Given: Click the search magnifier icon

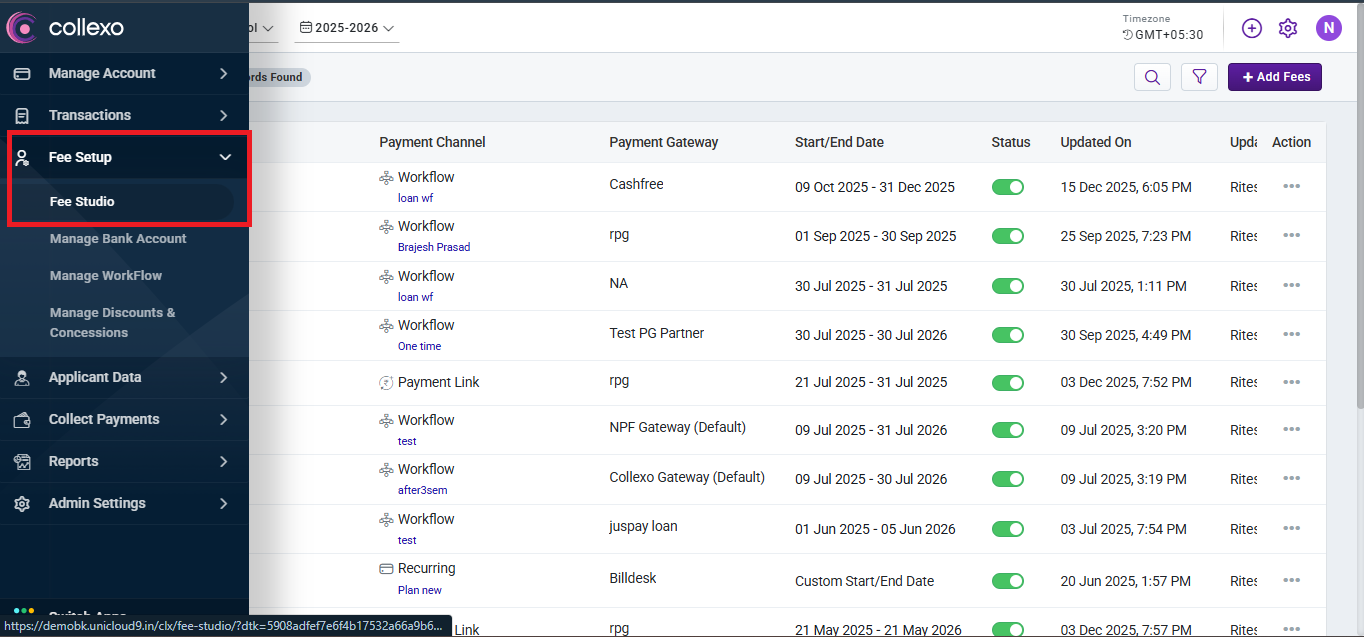Looking at the screenshot, I should tap(1152, 77).
